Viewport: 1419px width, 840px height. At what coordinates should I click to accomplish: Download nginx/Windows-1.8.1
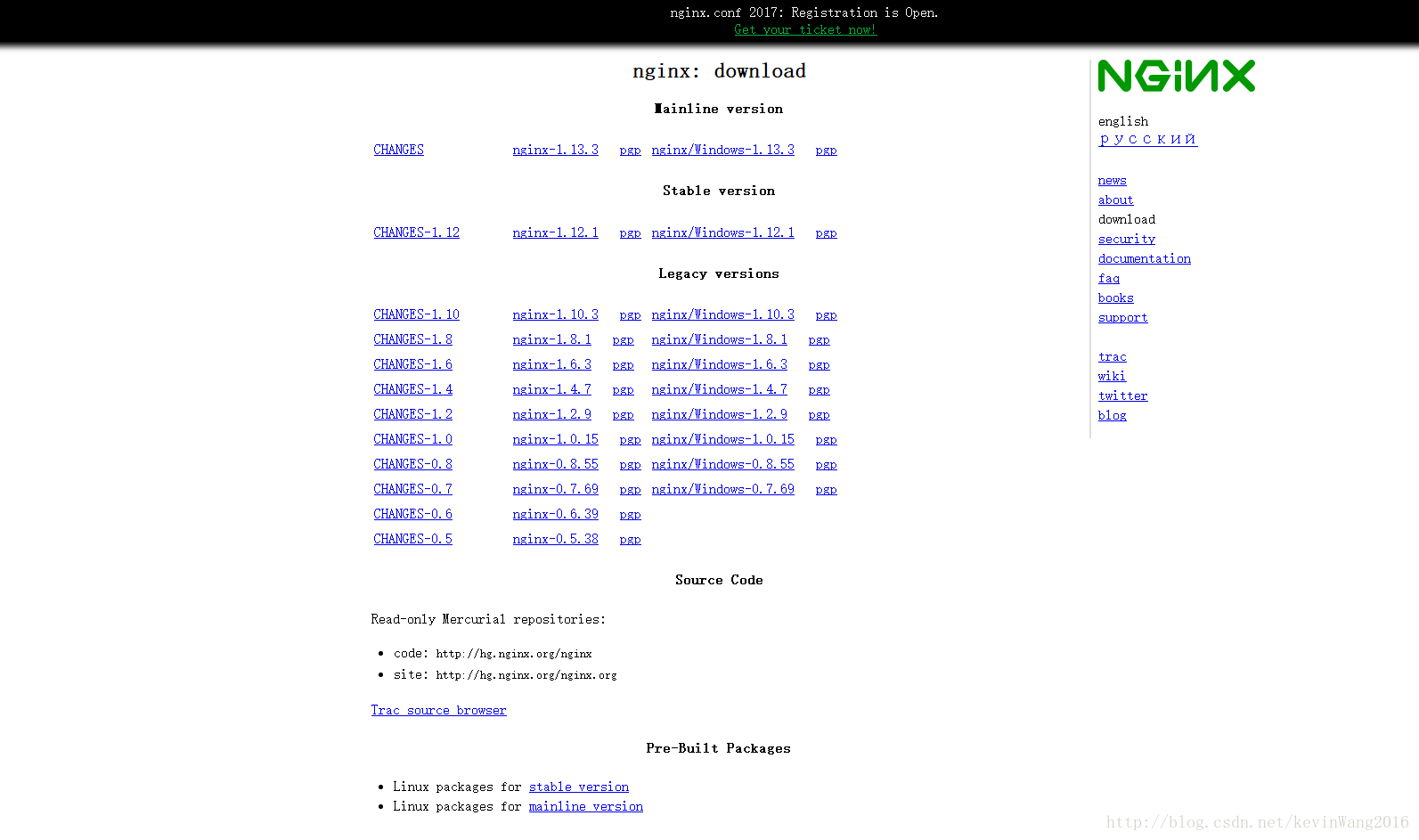pos(719,339)
